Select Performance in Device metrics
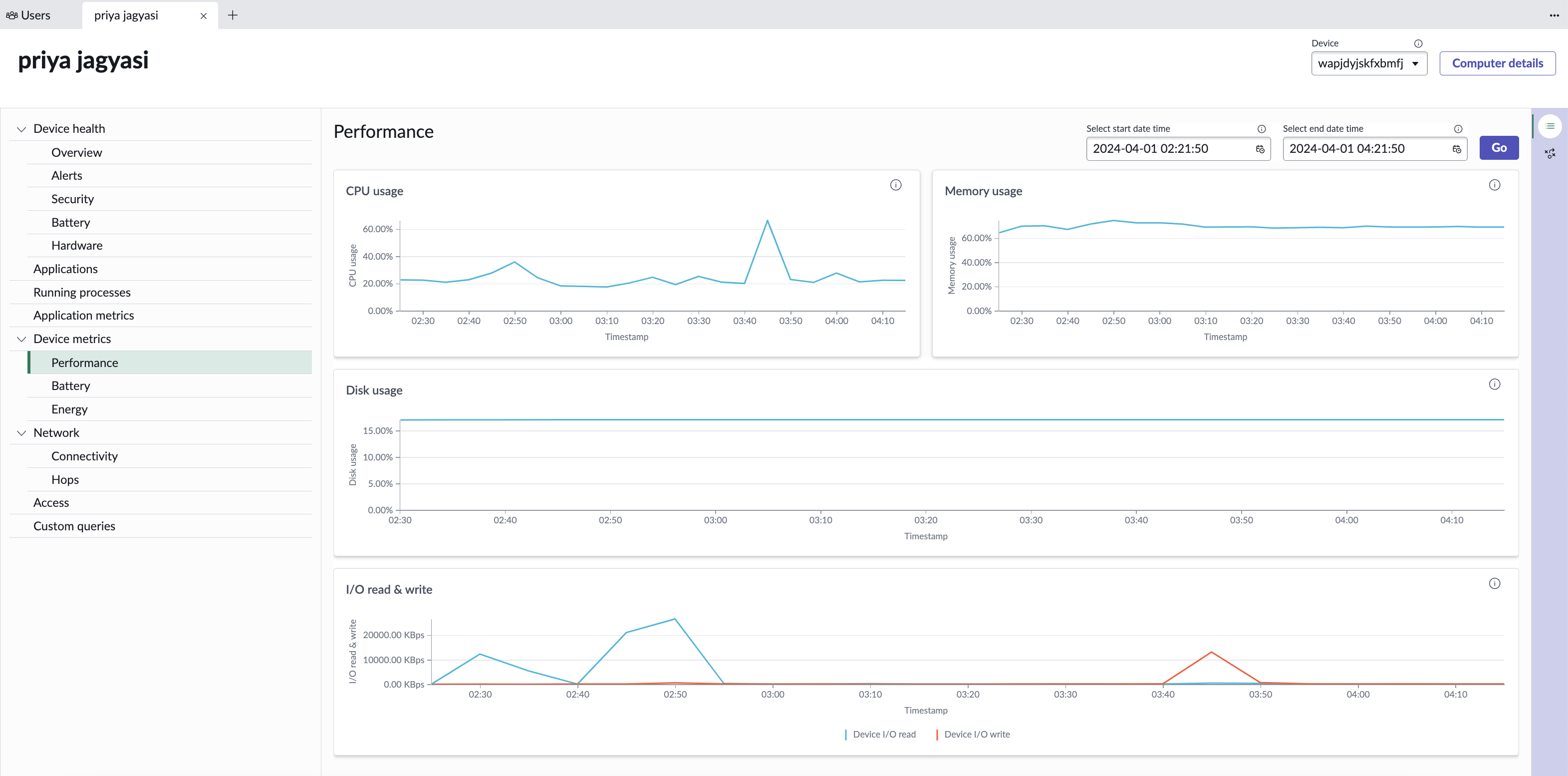The width and height of the screenshot is (1568, 776). [x=169, y=363]
